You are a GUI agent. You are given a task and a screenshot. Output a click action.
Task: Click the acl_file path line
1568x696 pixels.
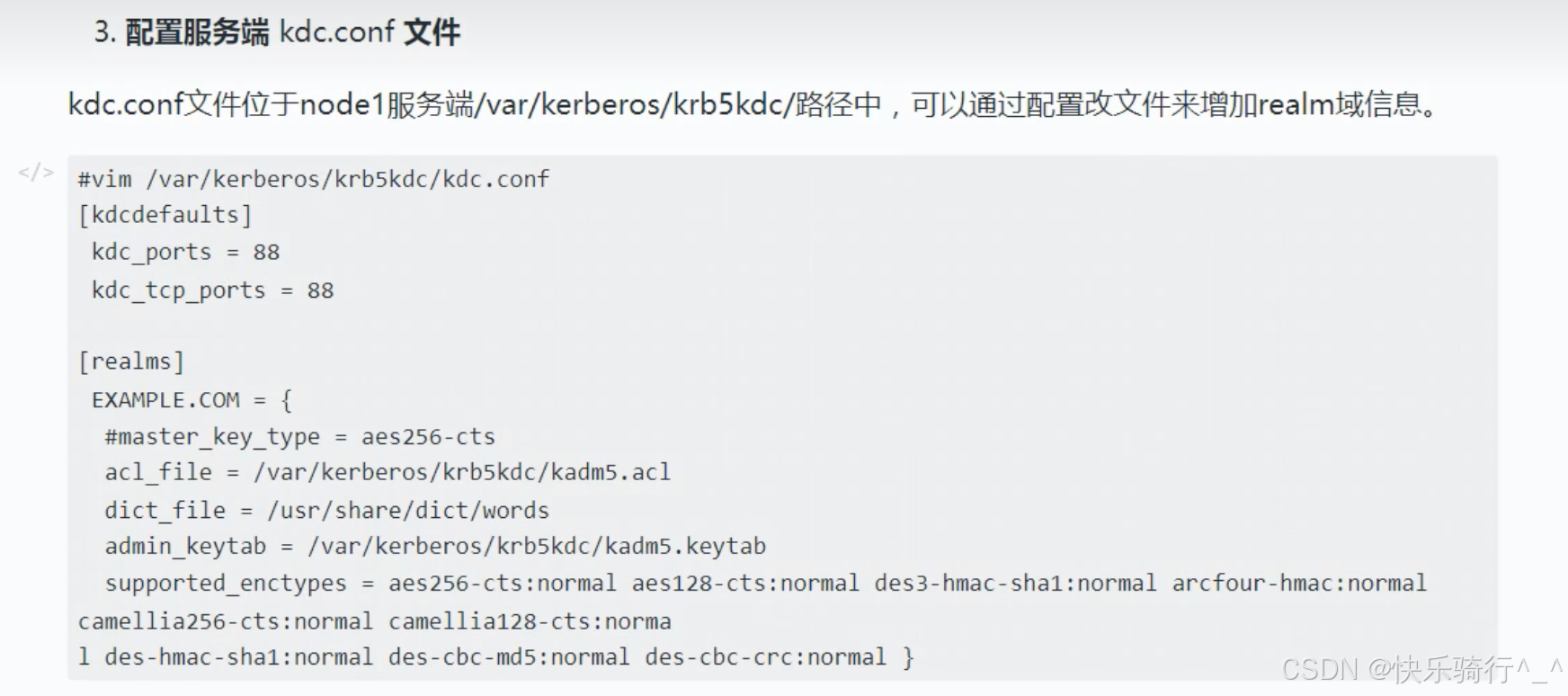388,472
